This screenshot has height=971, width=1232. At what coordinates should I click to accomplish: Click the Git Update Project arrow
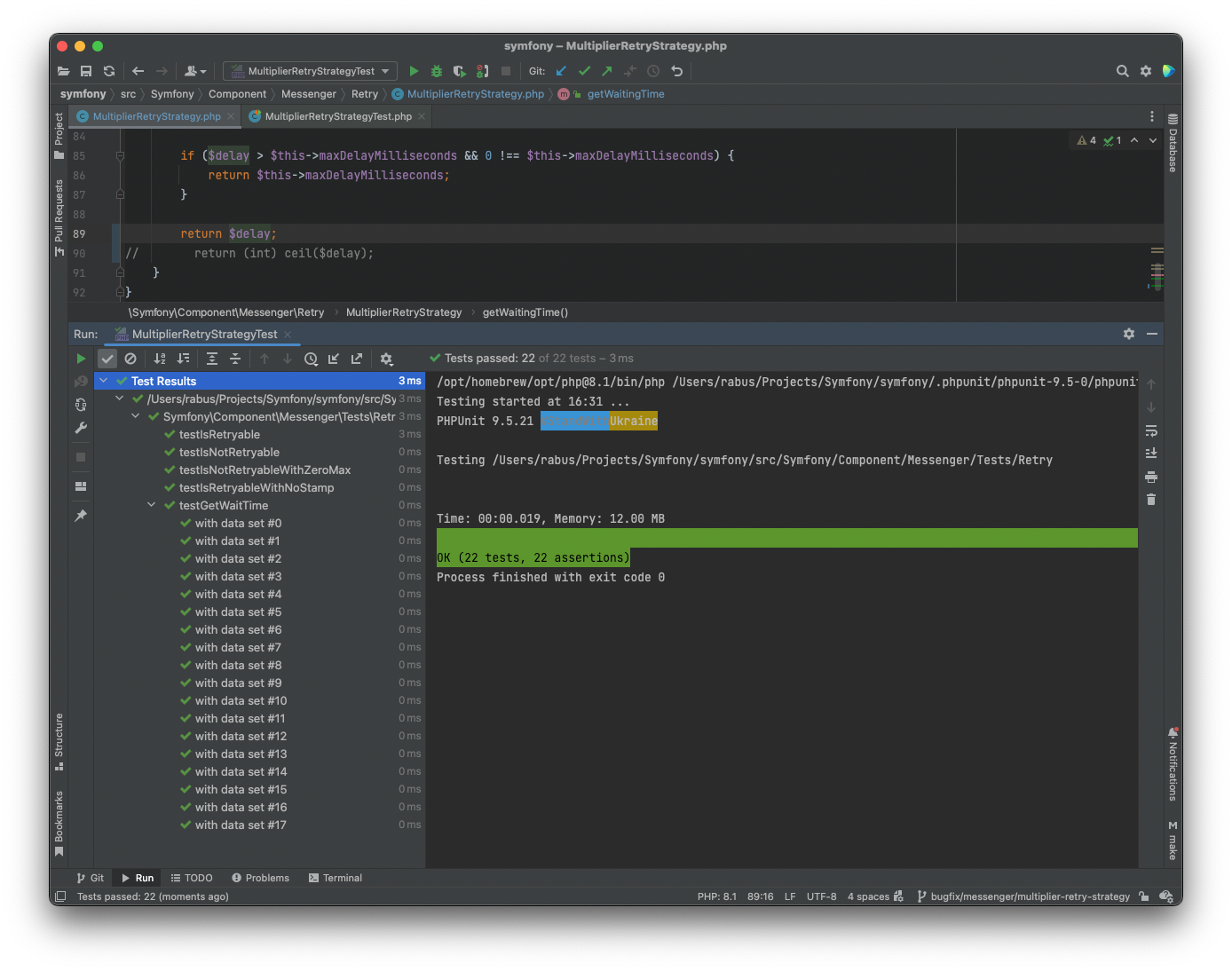click(561, 71)
